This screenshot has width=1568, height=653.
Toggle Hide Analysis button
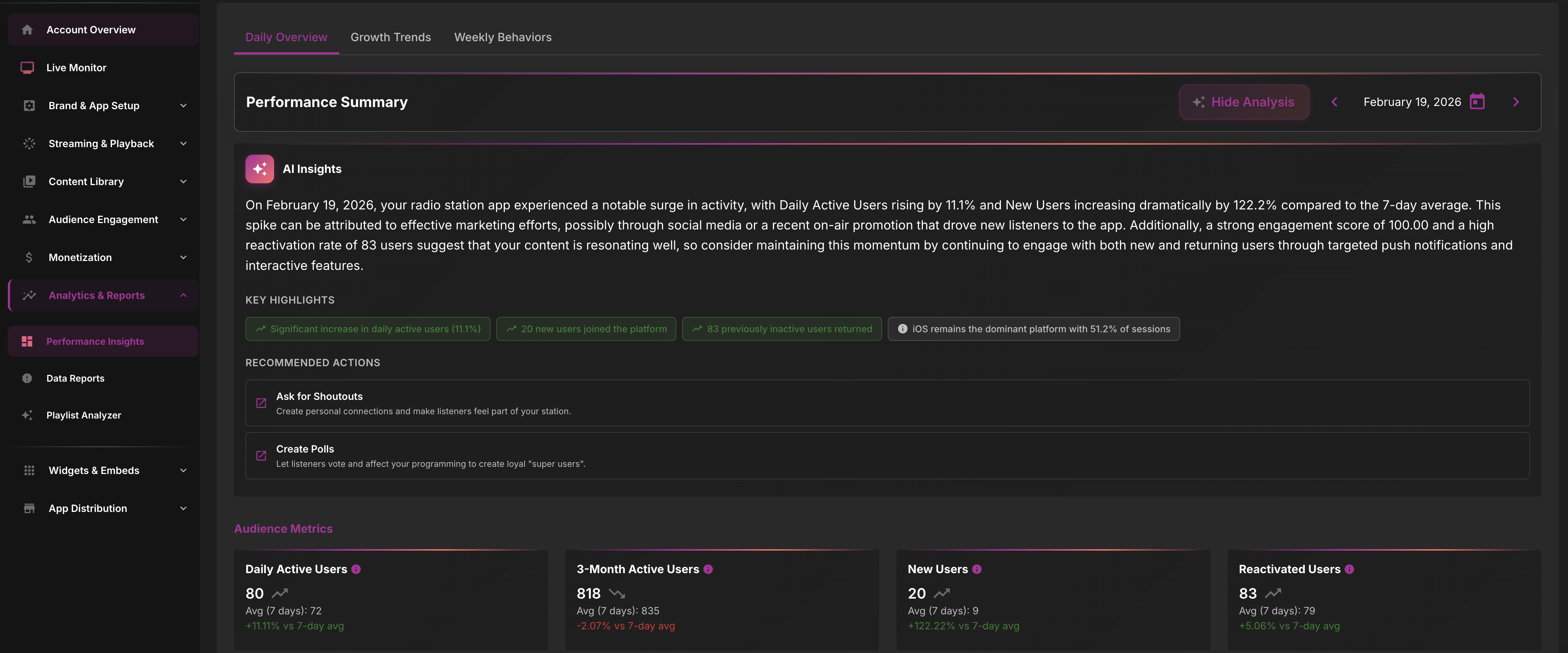[1243, 102]
